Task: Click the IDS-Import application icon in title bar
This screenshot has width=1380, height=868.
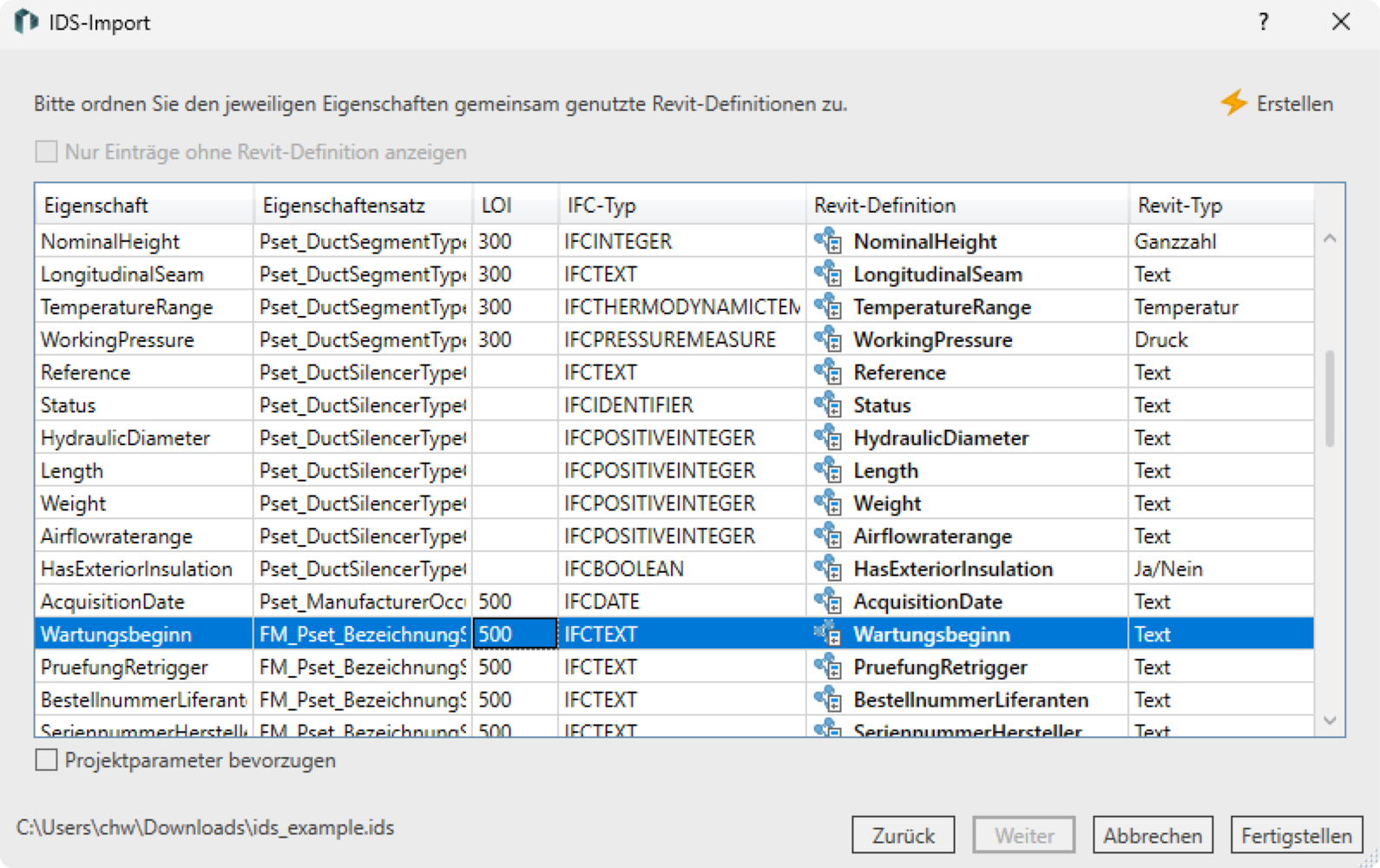Action: [x=26, y=22]
